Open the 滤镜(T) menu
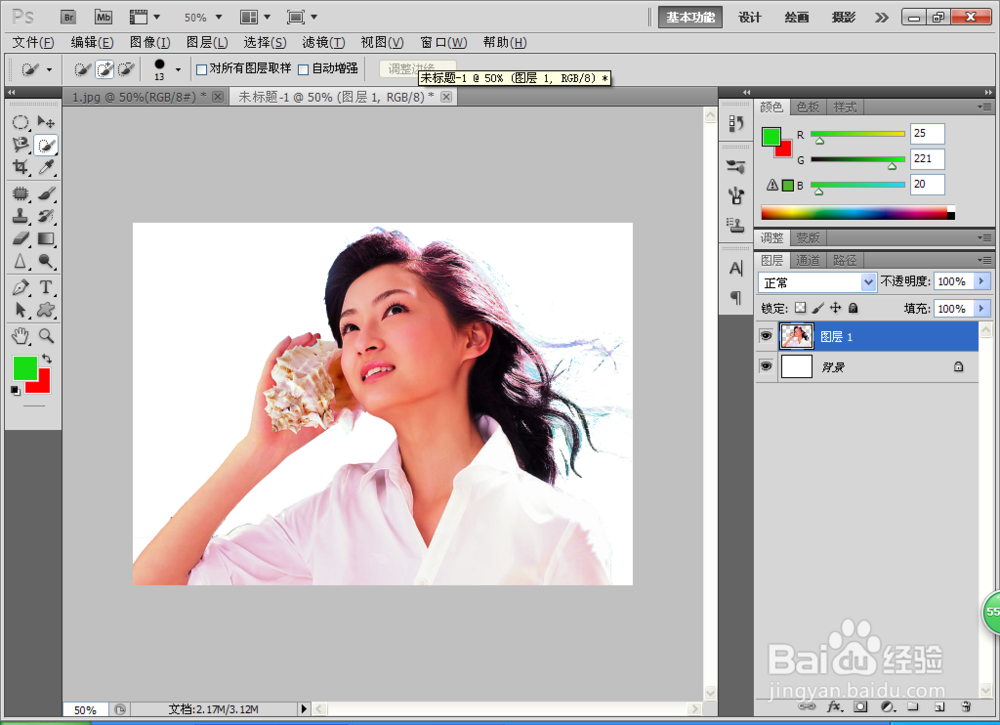The image size is (1000, 725). click(323, 43)
